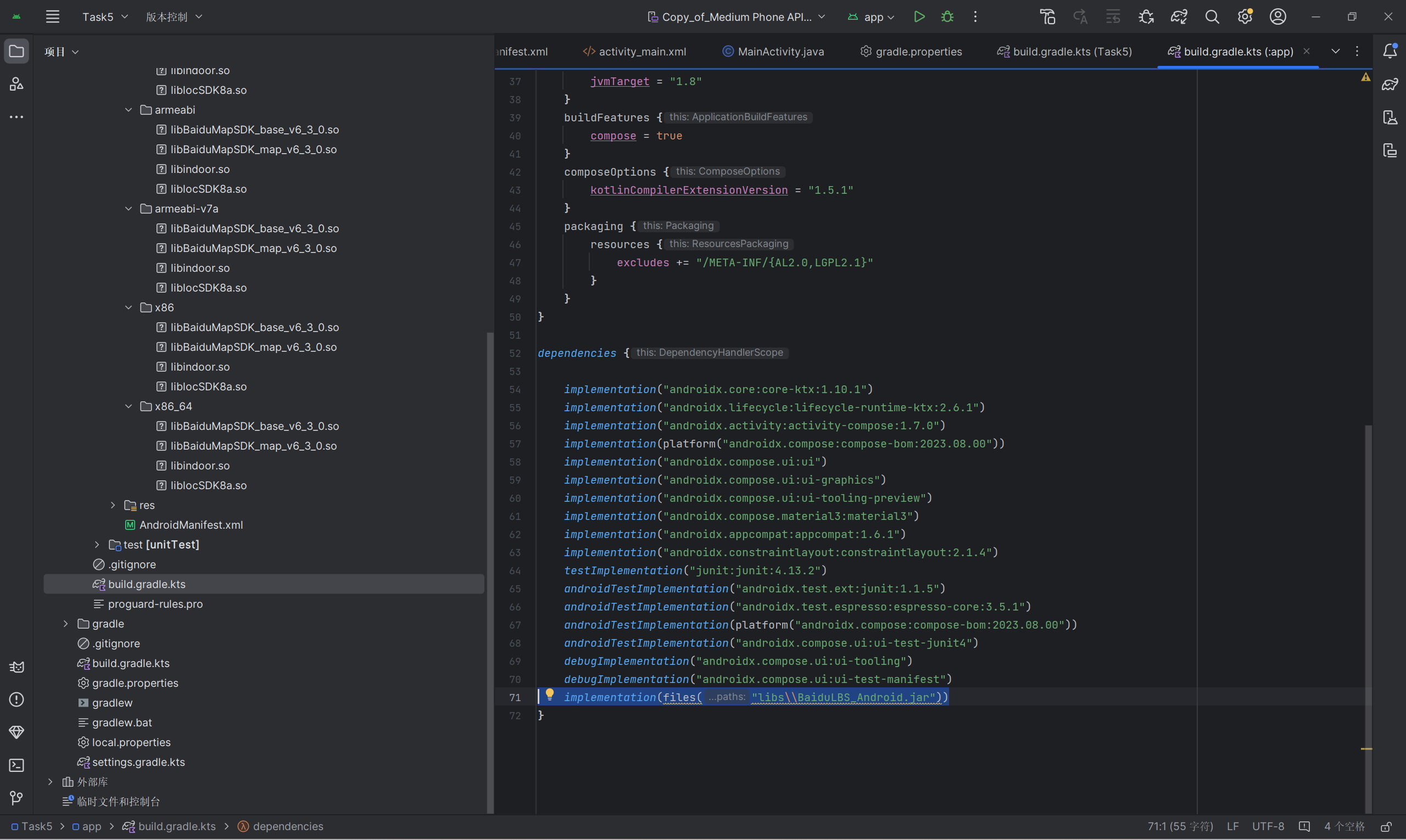Click the lightbulb quick-fix on line 71
The height and width of the screenshot is (840, 1406).
coord(549,694)
